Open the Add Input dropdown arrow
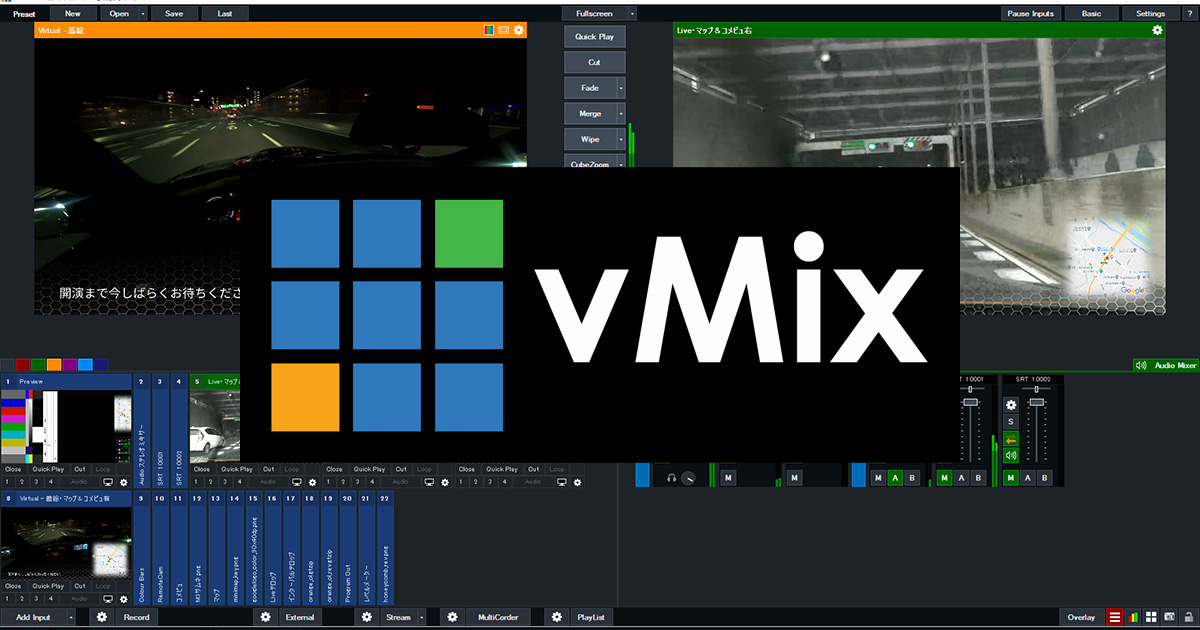This screenshot has width=1200, height=630. tap(71, 618)
